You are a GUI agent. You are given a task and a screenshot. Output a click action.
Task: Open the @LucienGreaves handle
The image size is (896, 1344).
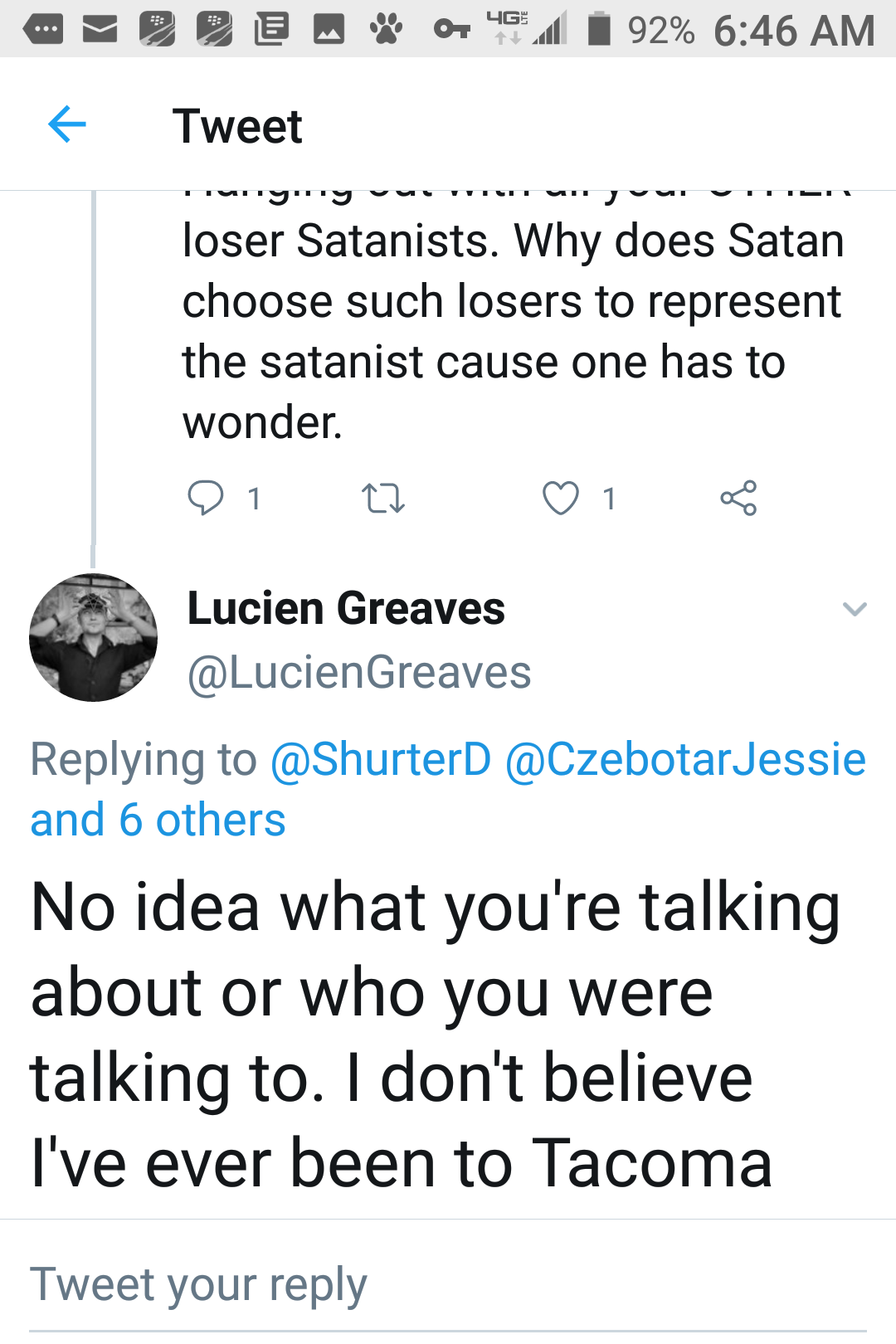(359, 672)
